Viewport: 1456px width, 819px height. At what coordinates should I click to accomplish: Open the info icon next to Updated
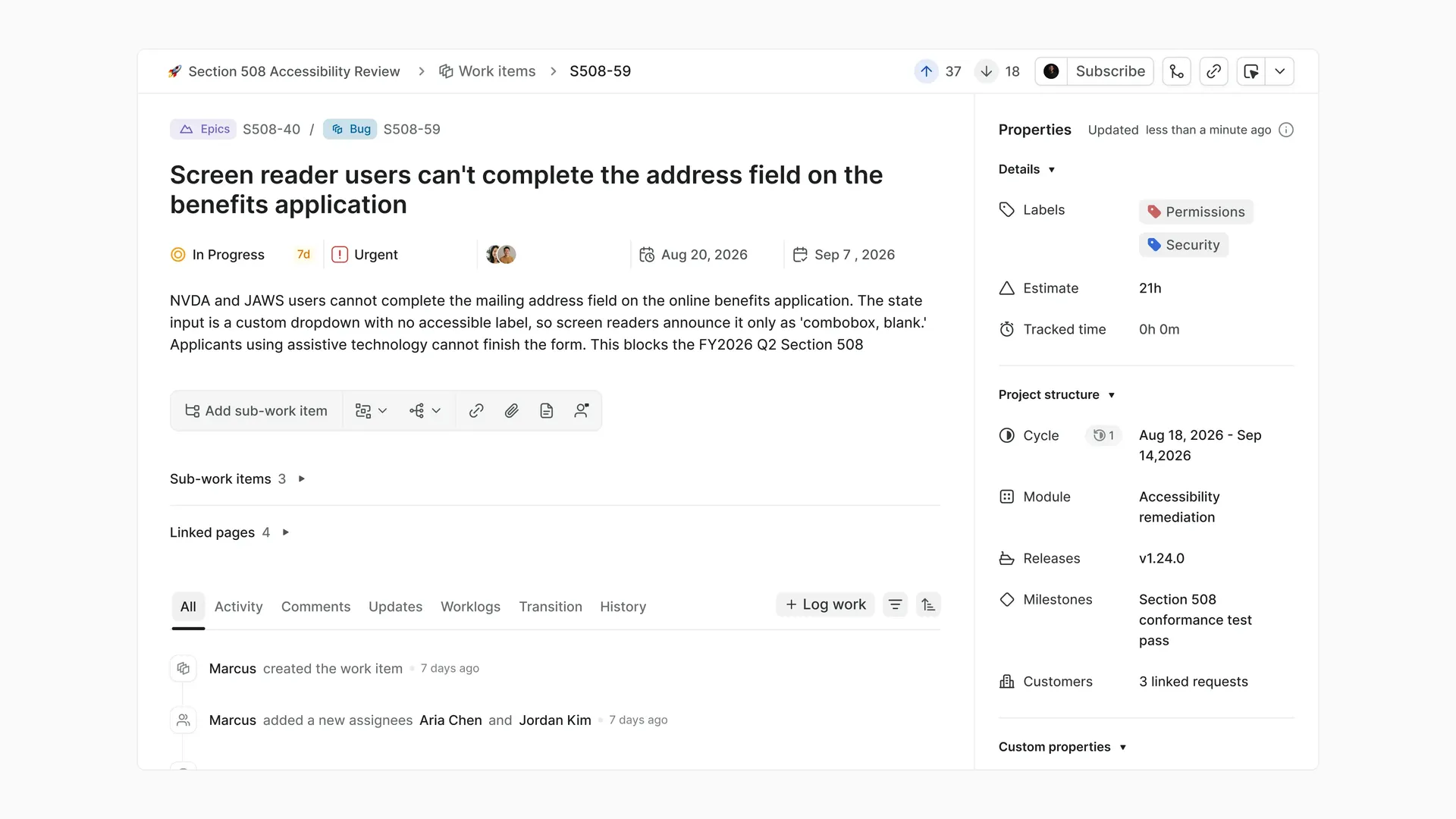1286,130
